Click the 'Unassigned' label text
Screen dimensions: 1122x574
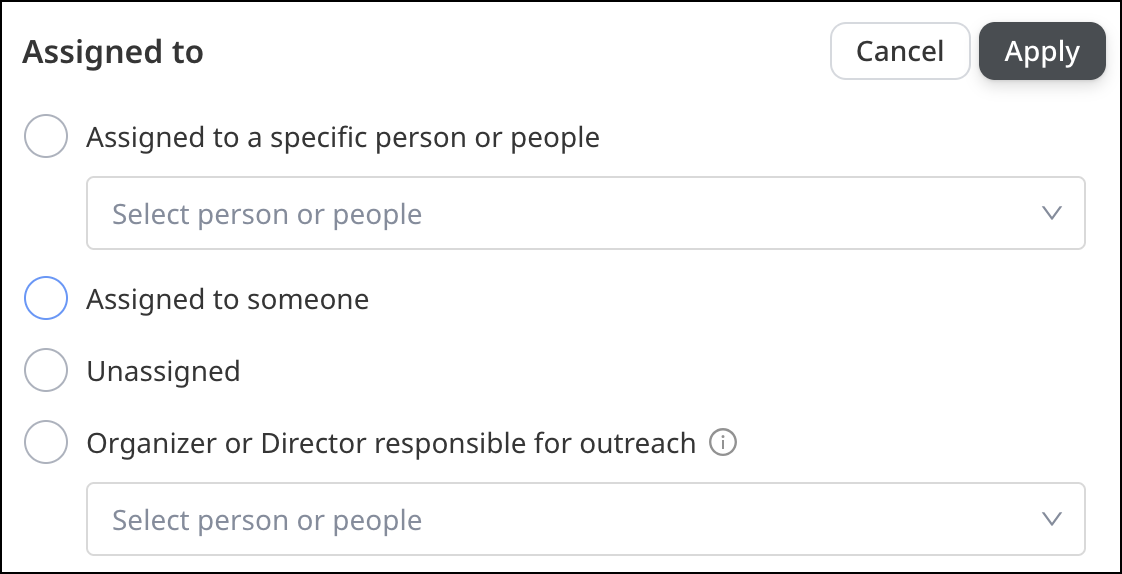pos(163,372)
